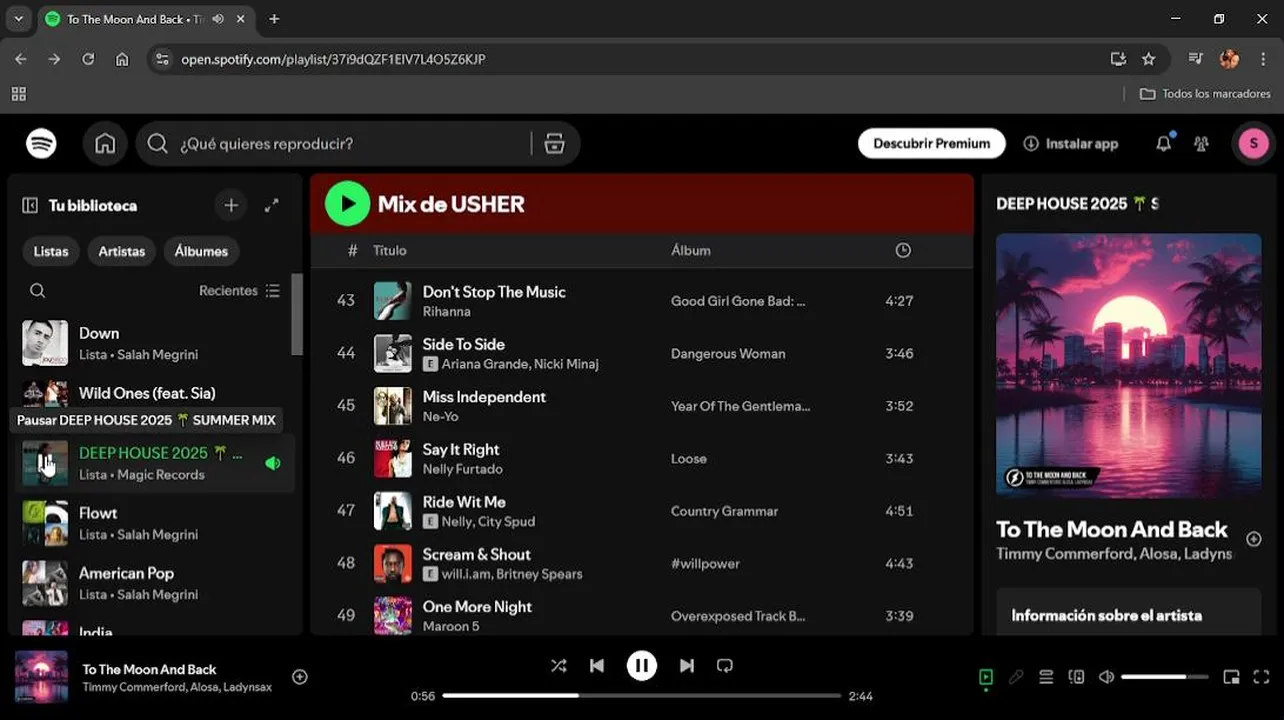Open the play queue

pos(1046,677)
